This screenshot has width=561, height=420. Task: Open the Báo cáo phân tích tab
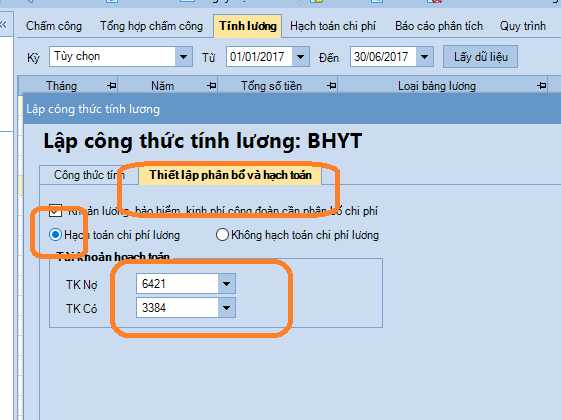(439, 26)
